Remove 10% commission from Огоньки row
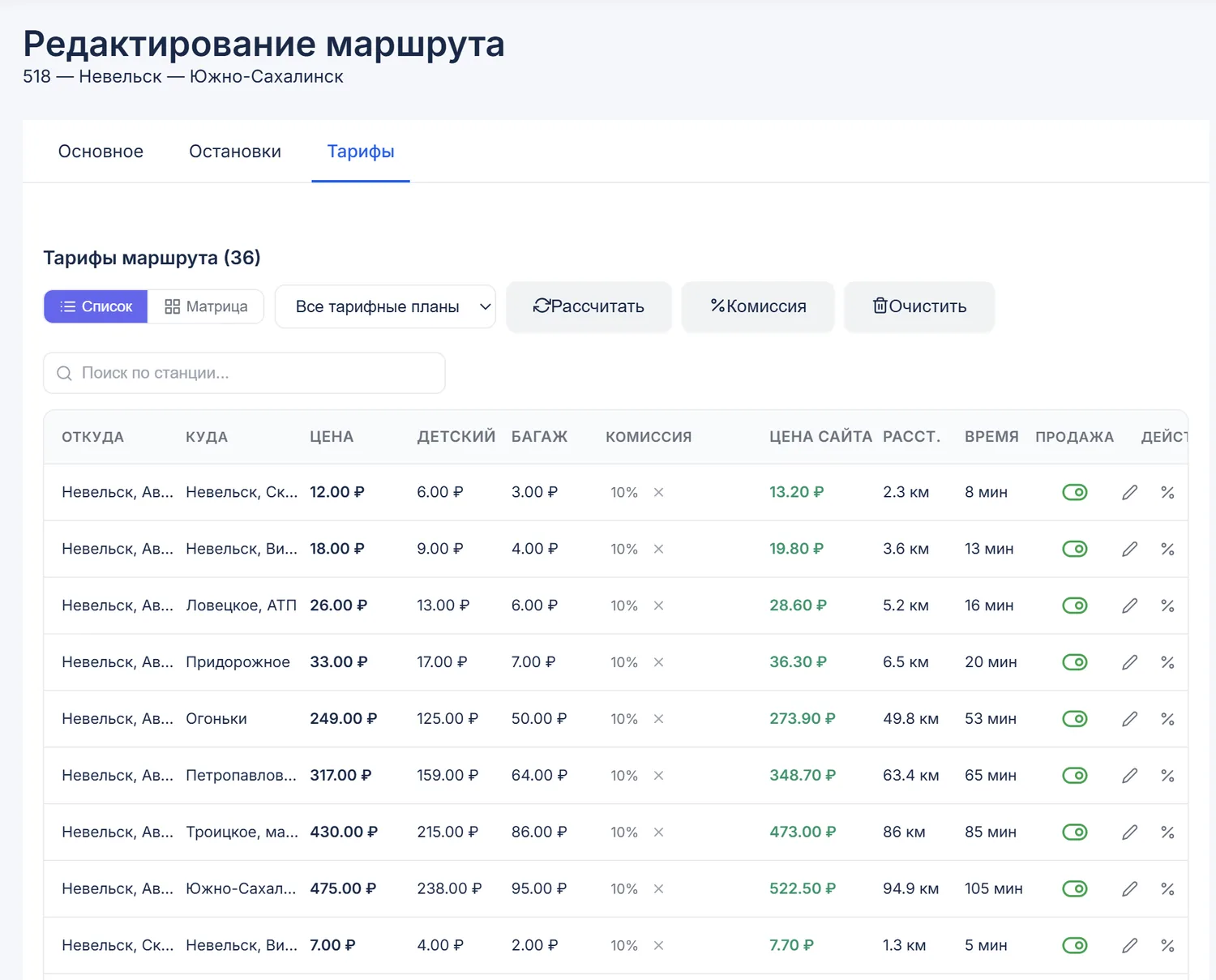Screen dimensions: 1216x980 [658, 719]
